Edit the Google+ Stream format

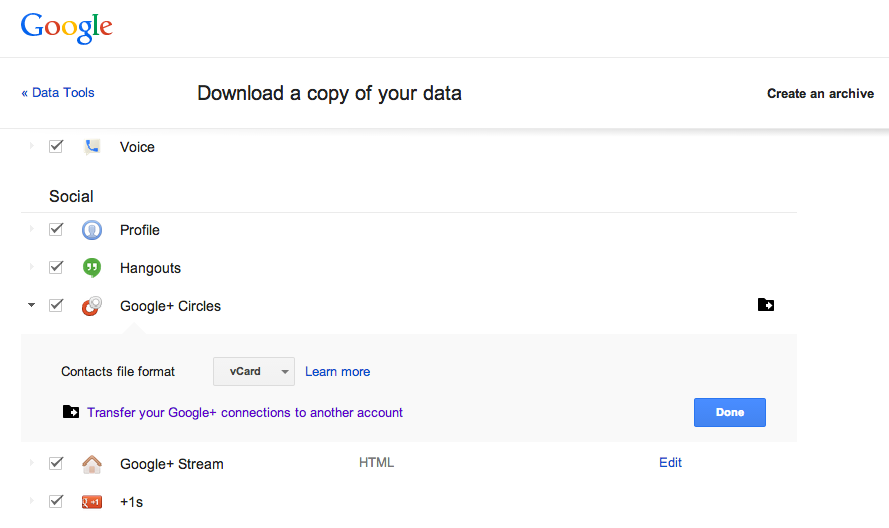(x=670, y=462)
